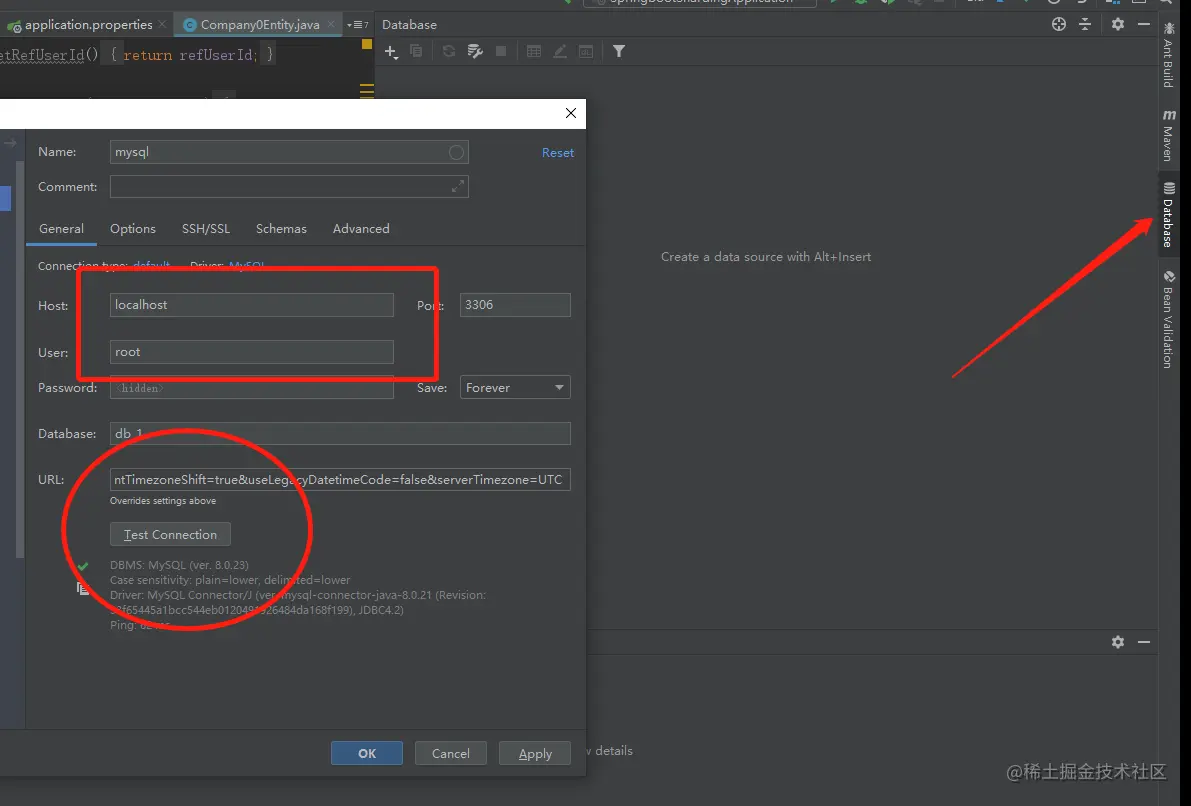Click the gear icon in the lower panel
Viewport: 1191px width, 806px height.
tap(1118, 642)
